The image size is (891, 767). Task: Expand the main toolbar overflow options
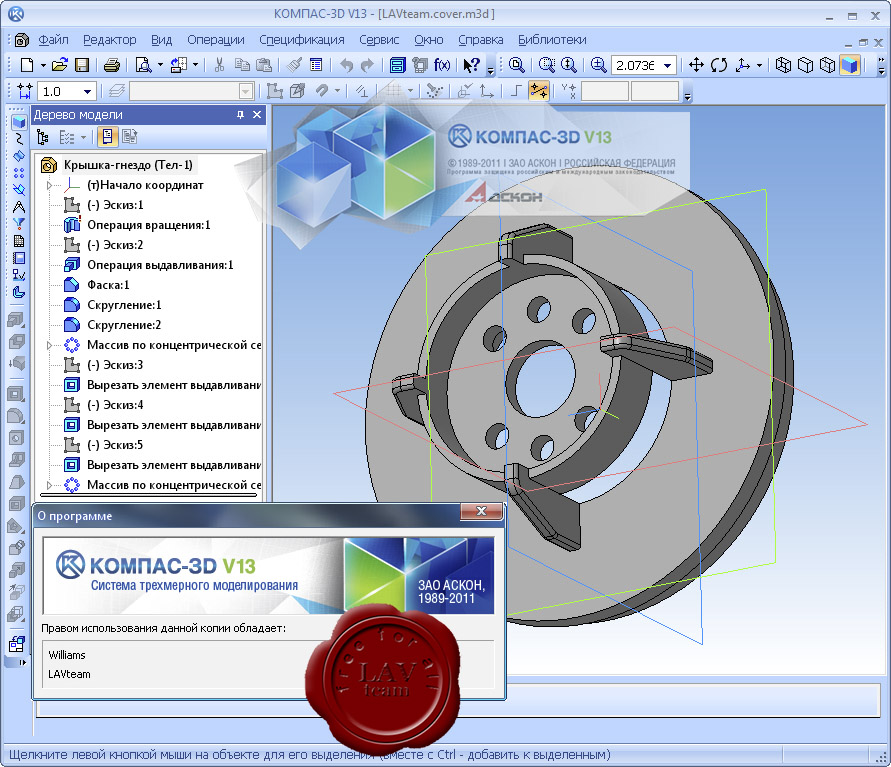491,70
